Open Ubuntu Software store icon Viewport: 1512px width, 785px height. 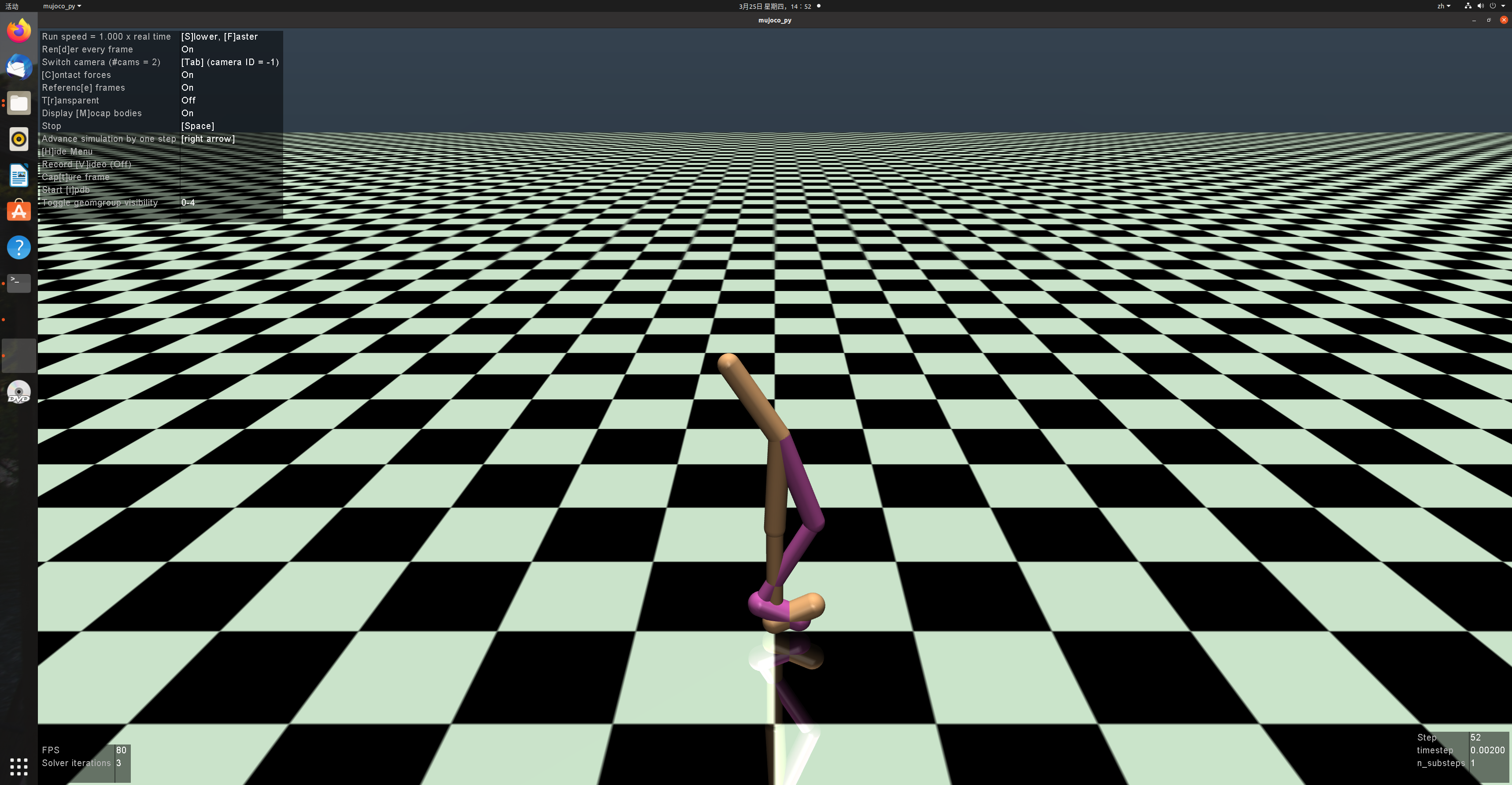(x=19, y=211)
